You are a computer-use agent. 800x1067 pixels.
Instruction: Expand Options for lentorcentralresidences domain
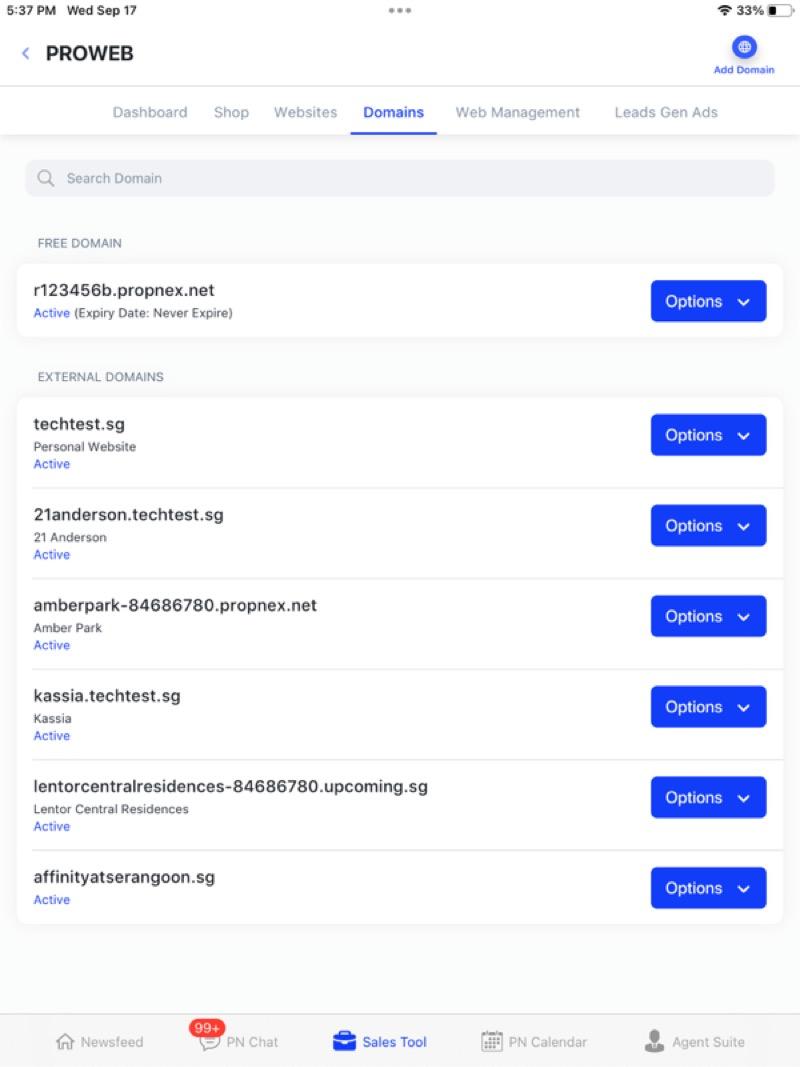708,797
